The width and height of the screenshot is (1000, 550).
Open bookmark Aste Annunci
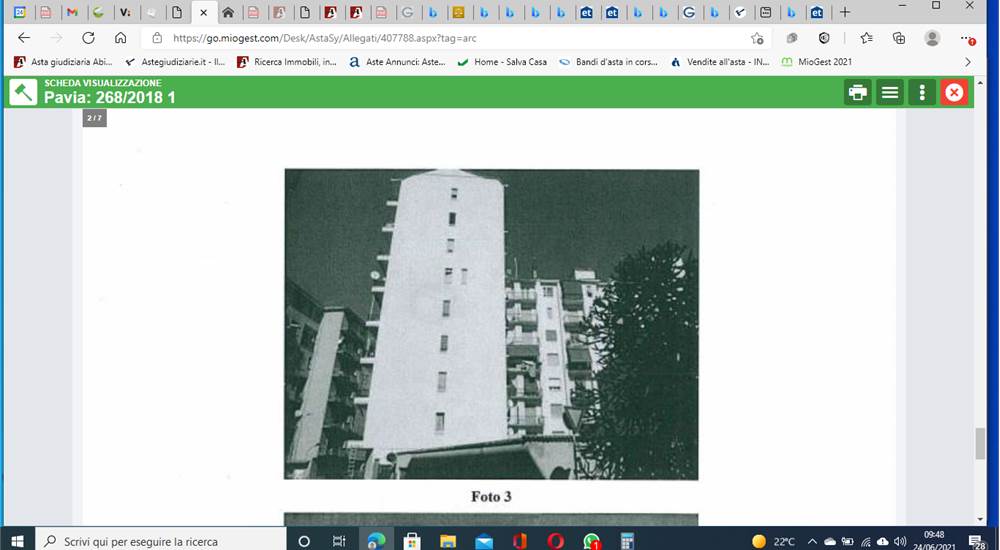(397, 62)
